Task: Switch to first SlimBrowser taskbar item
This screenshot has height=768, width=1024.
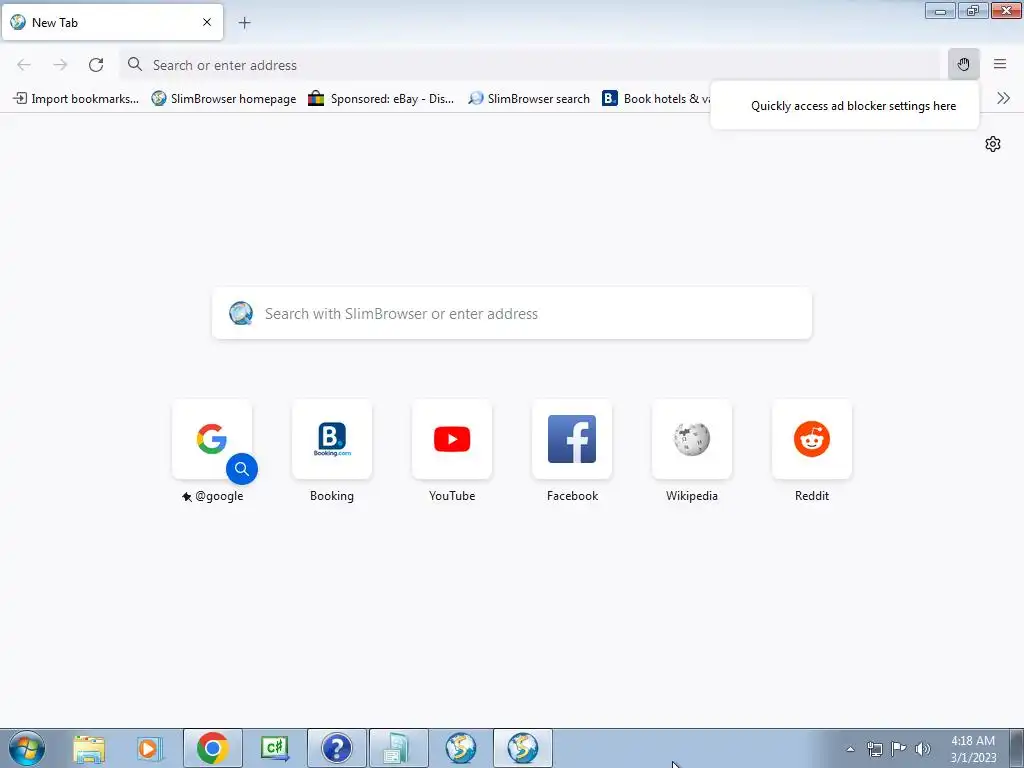Action: [x=461, y=748]
